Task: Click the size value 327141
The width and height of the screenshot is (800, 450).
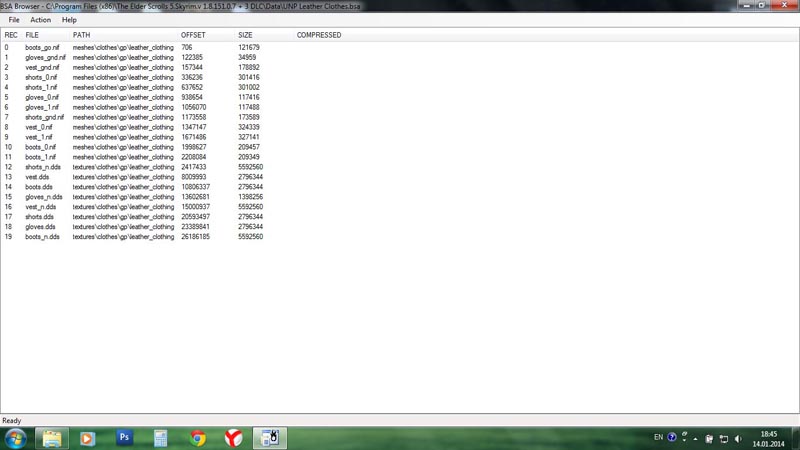Action: coord(249,137)
